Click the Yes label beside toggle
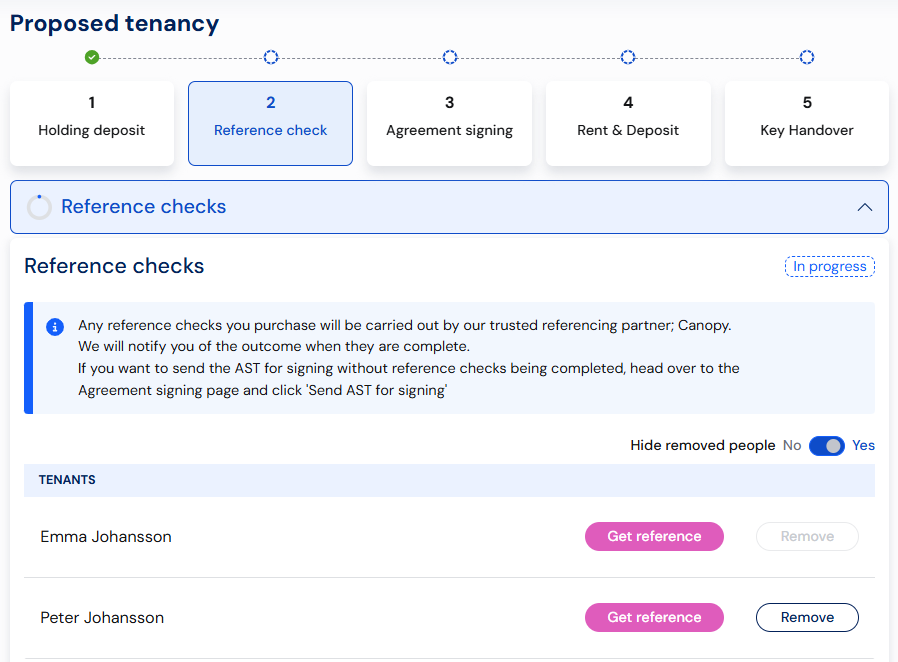 863,446
